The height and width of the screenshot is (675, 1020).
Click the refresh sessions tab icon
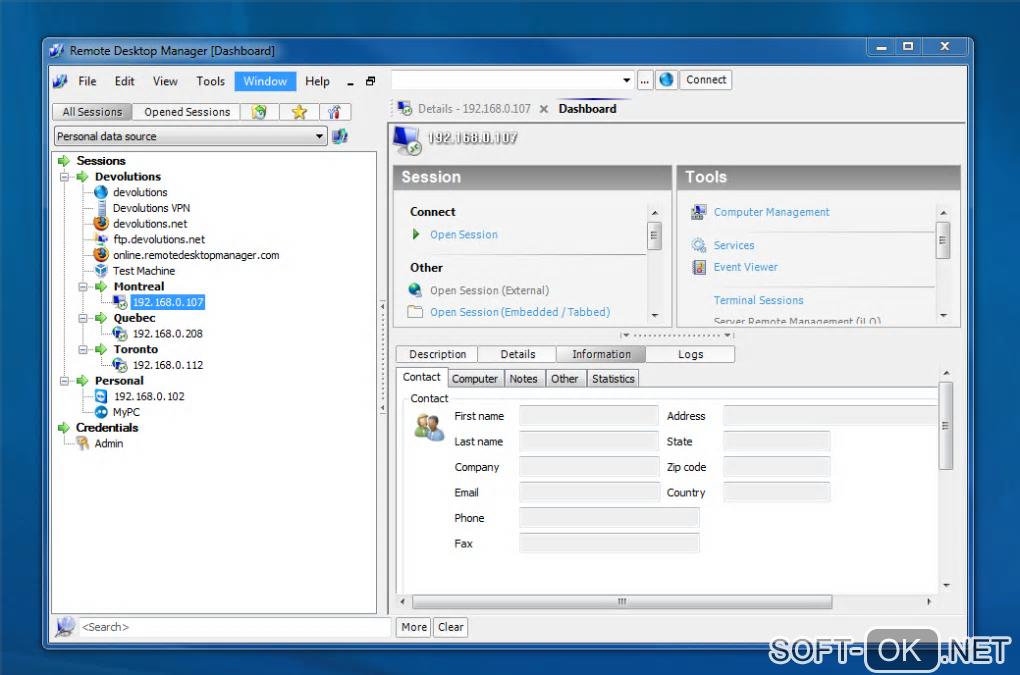pyautogui.click(x=260, y=112)
